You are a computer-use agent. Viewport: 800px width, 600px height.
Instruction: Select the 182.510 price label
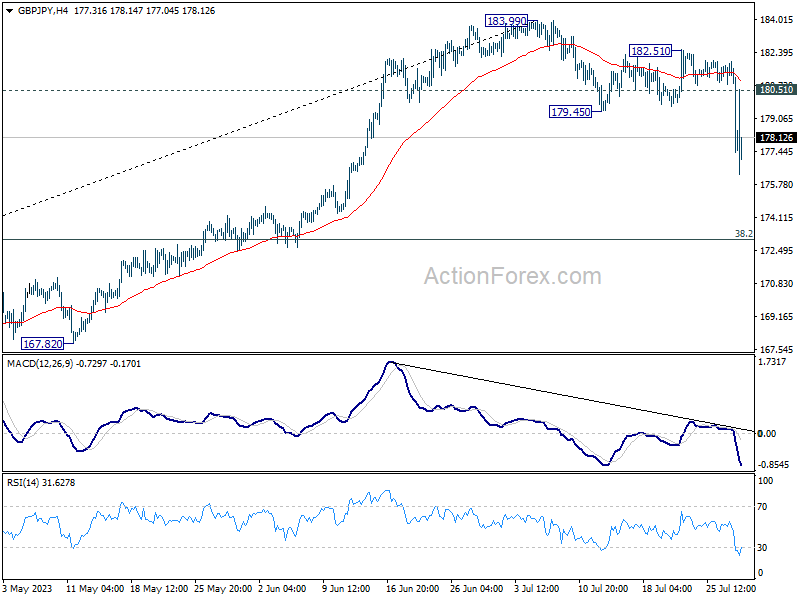pyautogui.click(x=651, y=51)
